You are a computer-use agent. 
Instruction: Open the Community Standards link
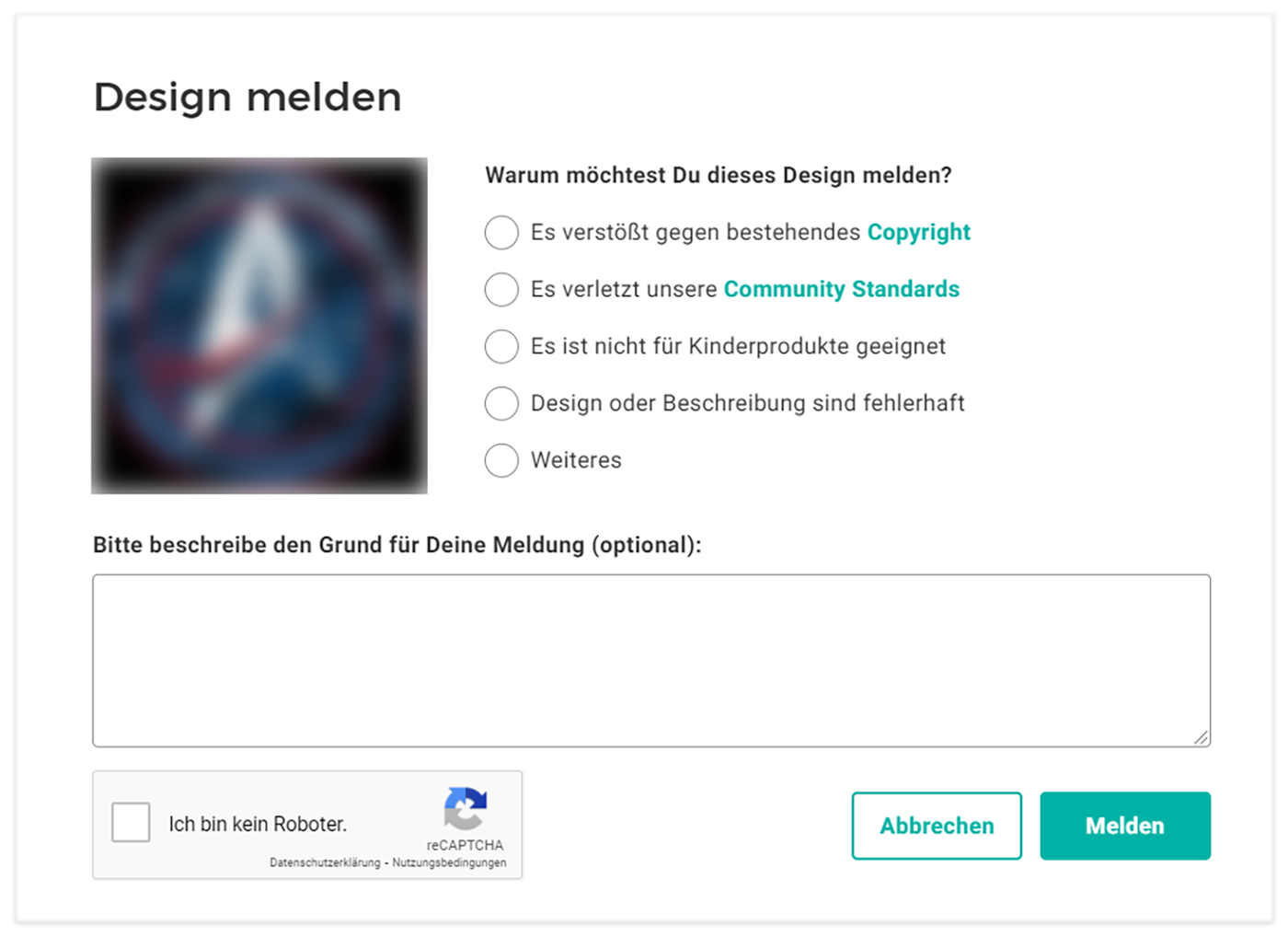pyautogui.click(x=841, y=290)
